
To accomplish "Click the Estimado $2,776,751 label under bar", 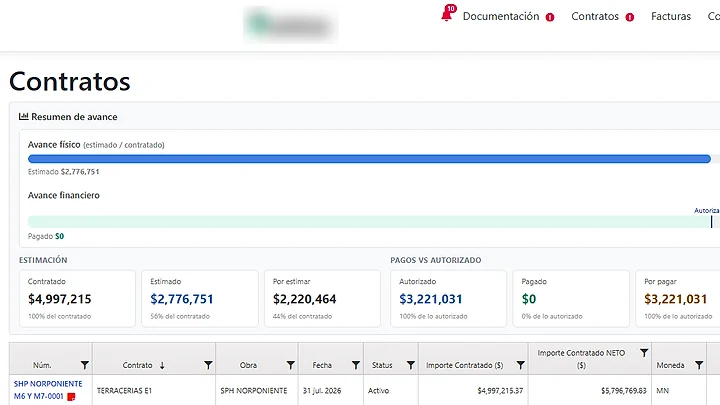I will 63,172.
